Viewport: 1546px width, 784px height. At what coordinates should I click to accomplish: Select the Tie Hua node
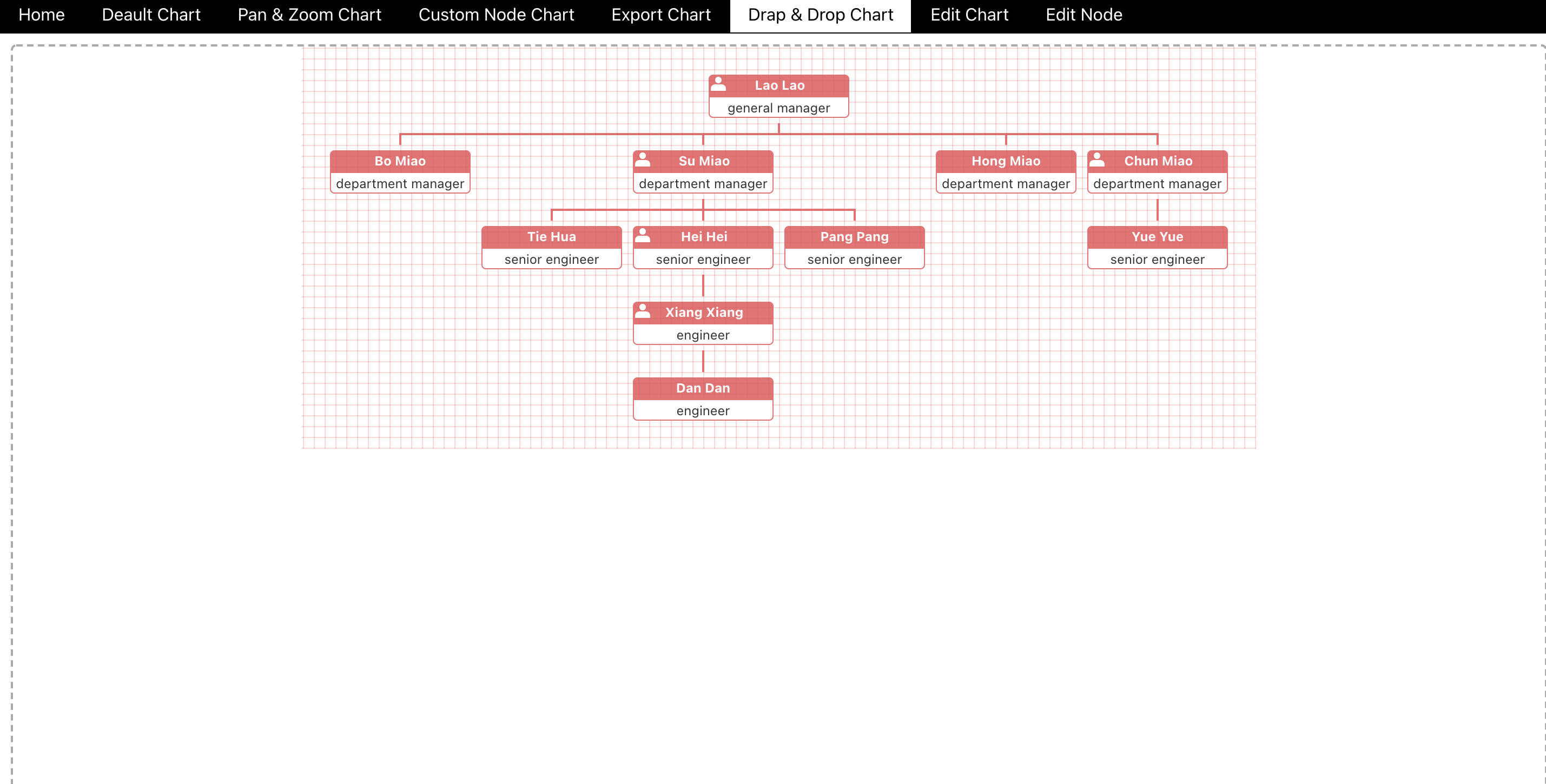(551, 247)
